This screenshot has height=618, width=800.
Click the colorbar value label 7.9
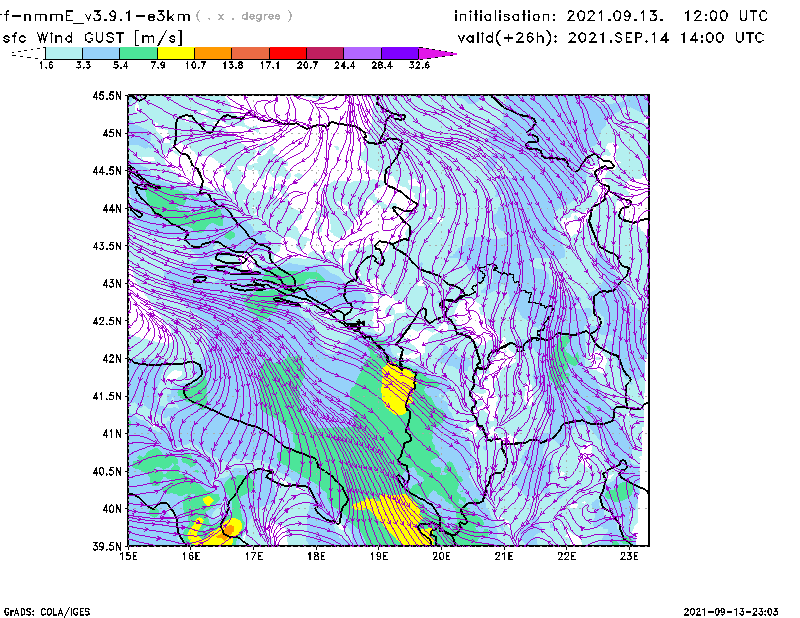[x=158, y=65]
